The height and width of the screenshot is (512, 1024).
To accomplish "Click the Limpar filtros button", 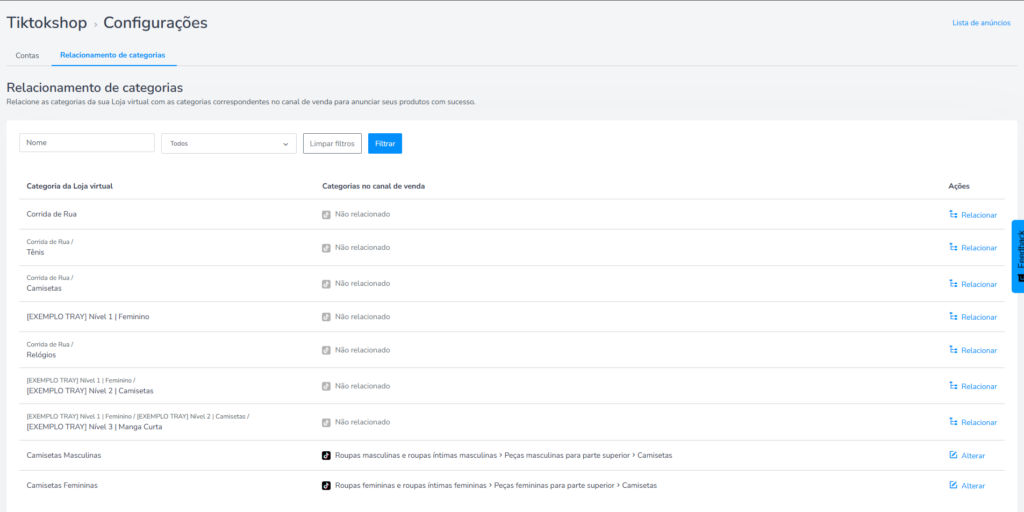I will point(332,143).
